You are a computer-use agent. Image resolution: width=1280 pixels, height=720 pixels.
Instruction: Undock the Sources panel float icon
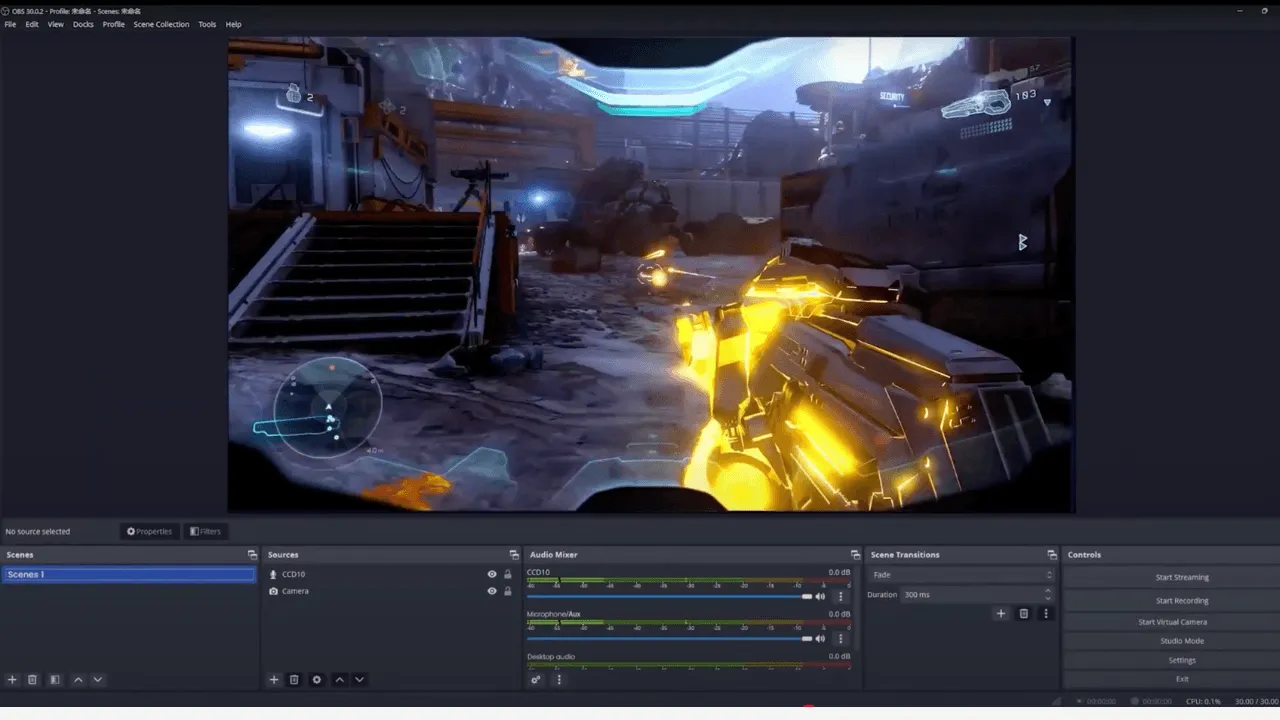pyautogui.click(x=514, y=554)
